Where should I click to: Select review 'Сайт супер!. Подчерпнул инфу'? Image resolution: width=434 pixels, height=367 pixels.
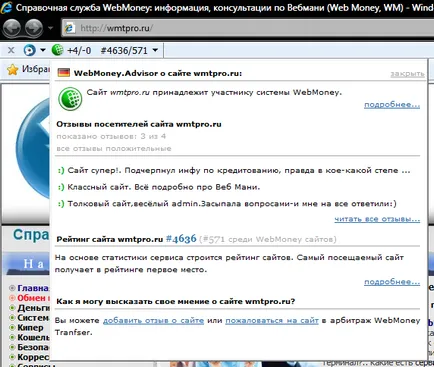click(239, 170)
